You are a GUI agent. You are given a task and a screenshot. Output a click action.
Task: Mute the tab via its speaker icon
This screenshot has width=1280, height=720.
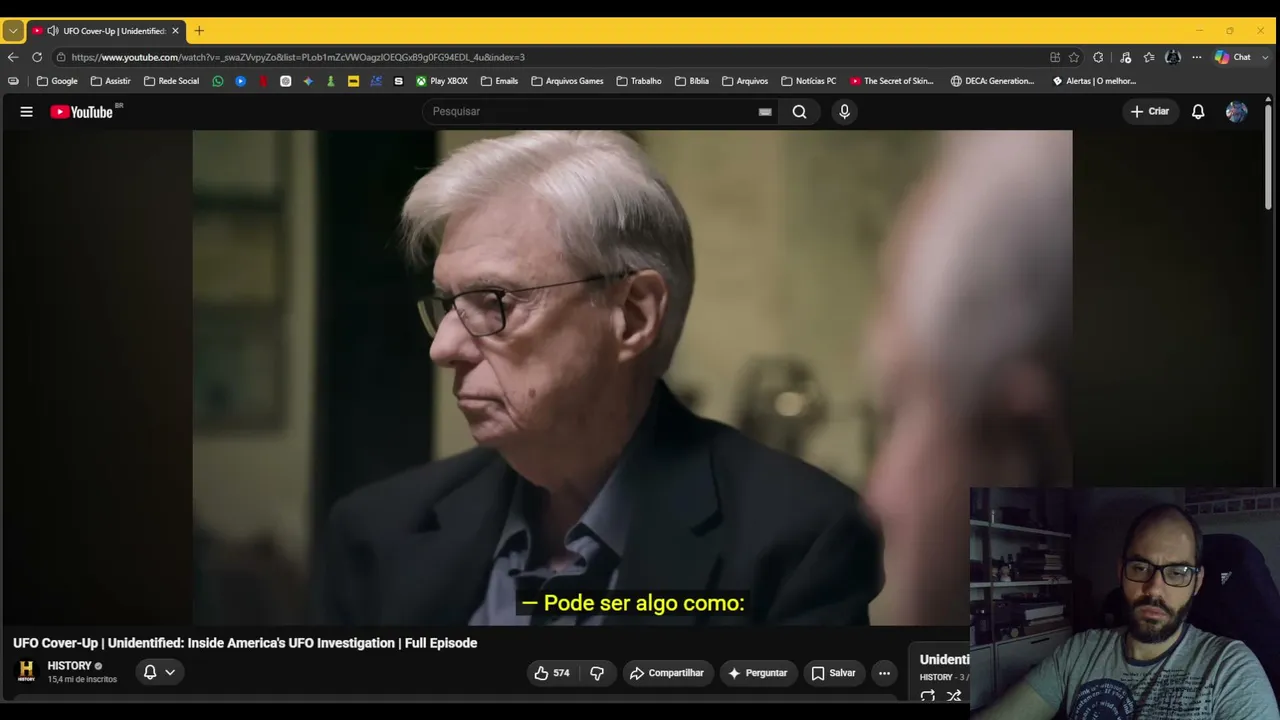[52, 31]
